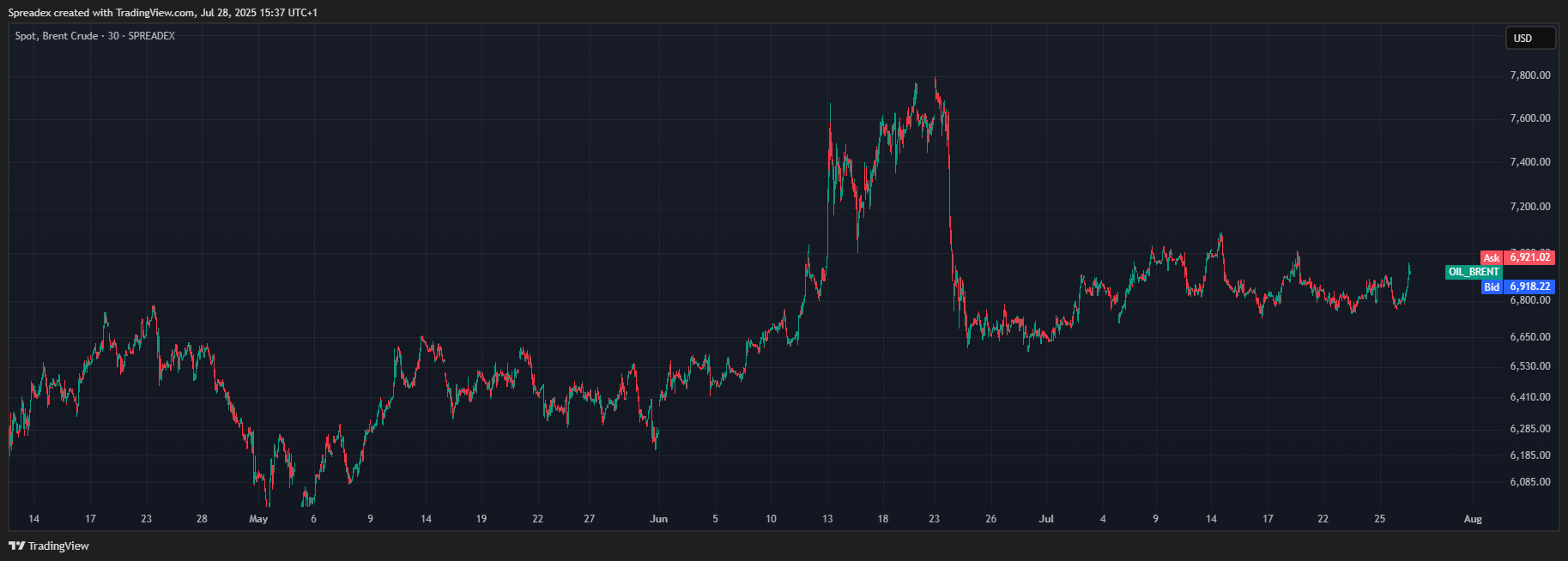
Task: Click the 6,800.00 price axis label
Action: point(1530,300)
